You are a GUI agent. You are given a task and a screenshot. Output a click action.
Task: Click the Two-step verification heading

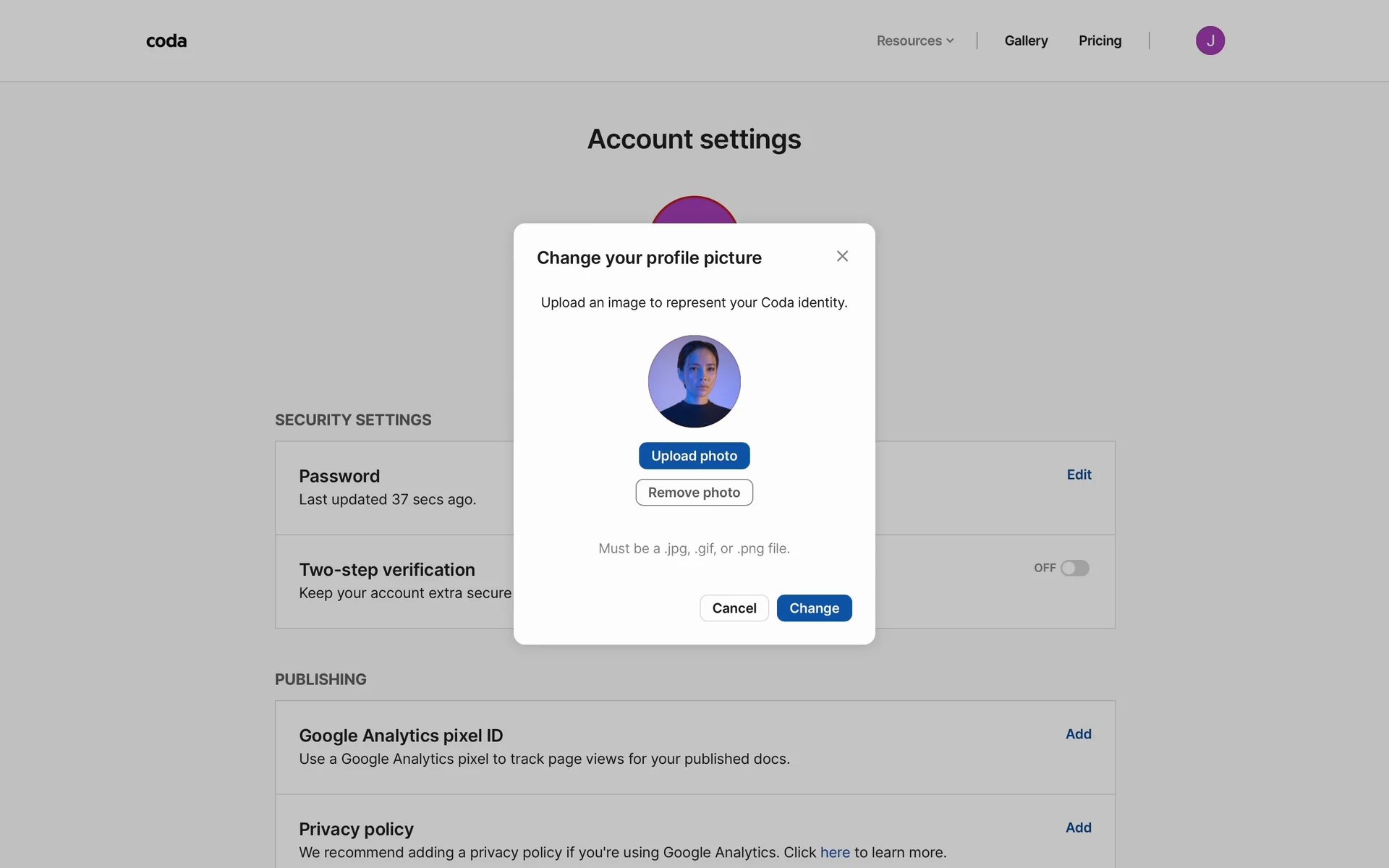387,570
